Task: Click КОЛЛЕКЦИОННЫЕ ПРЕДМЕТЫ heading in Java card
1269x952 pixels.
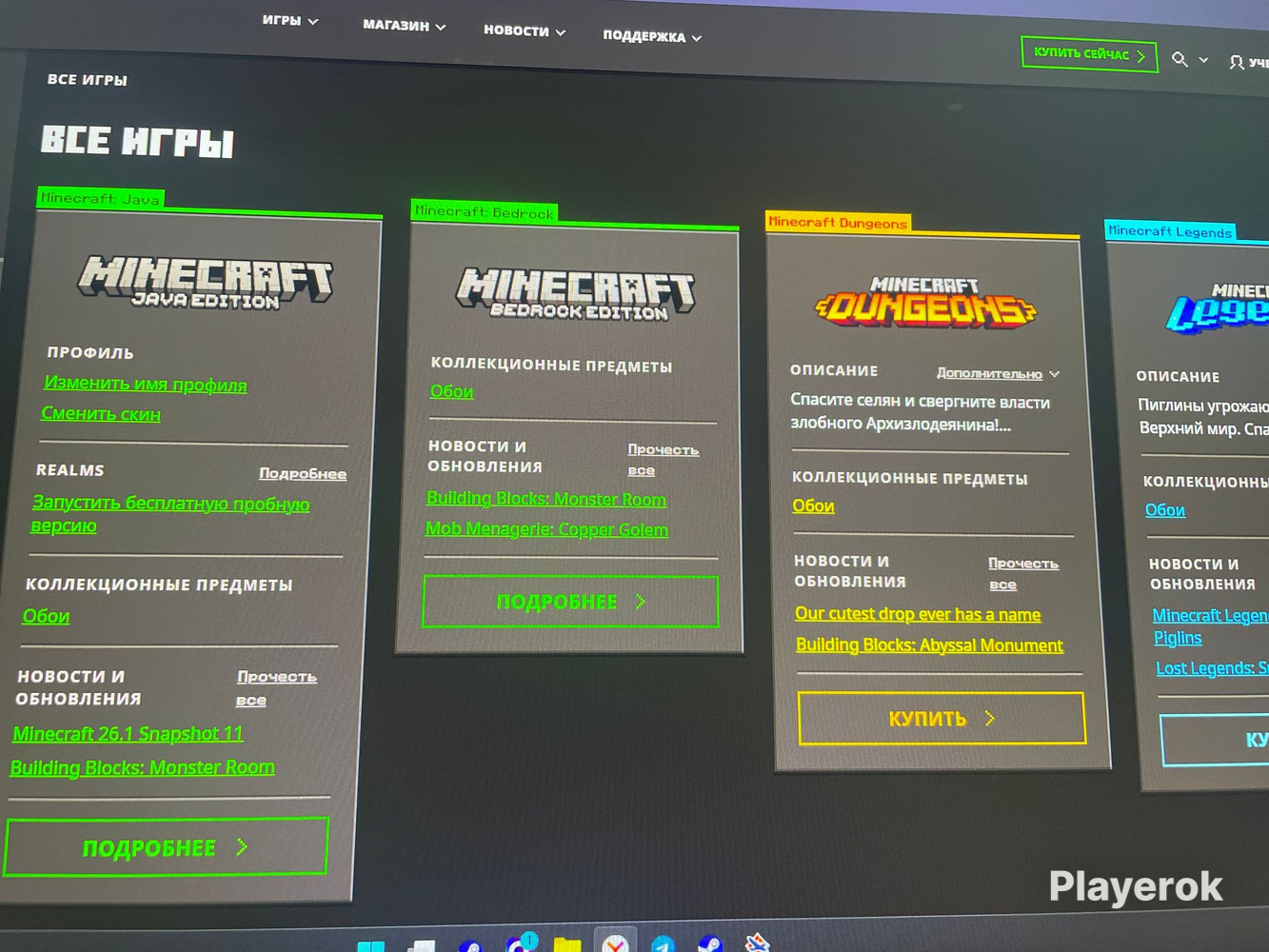Action: pyautogui.click(x=159, y=585)
